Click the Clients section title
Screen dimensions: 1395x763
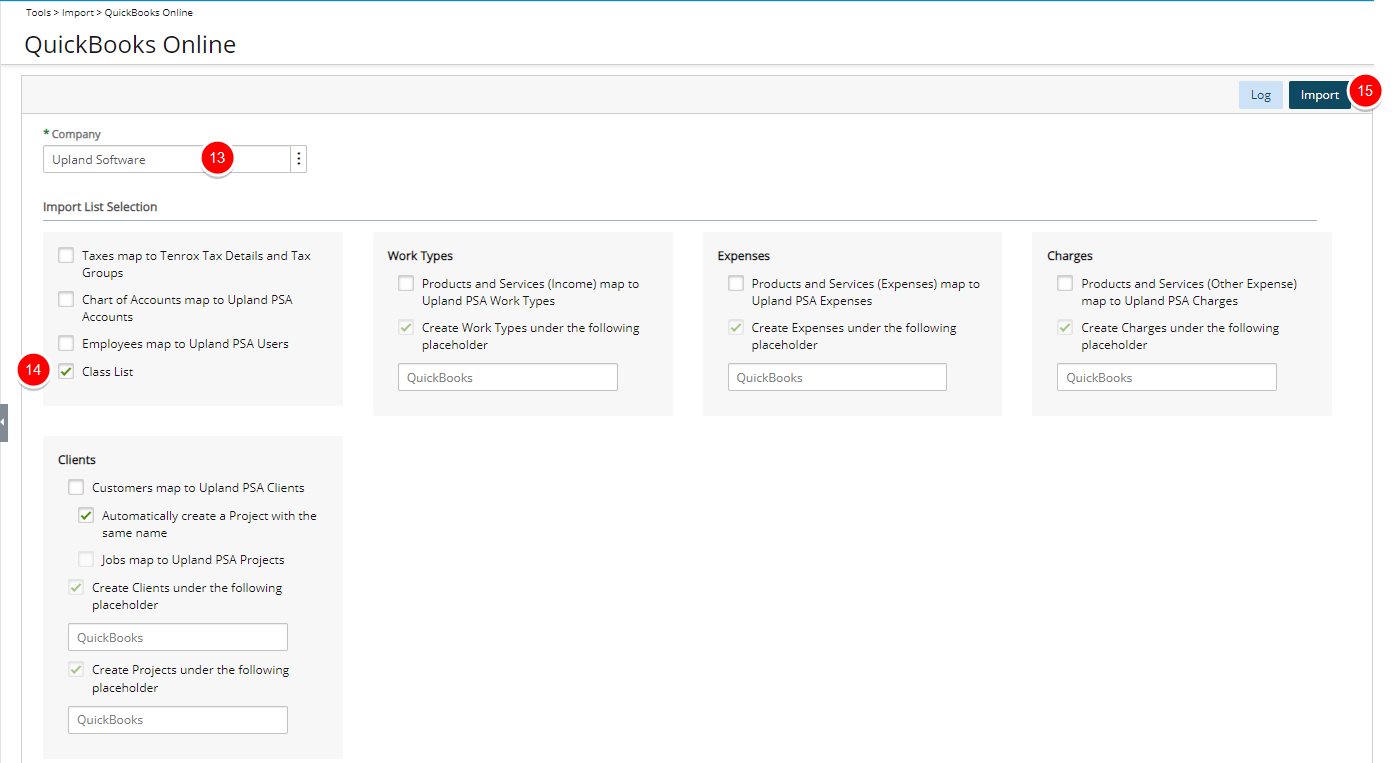[x=77, y=460]
